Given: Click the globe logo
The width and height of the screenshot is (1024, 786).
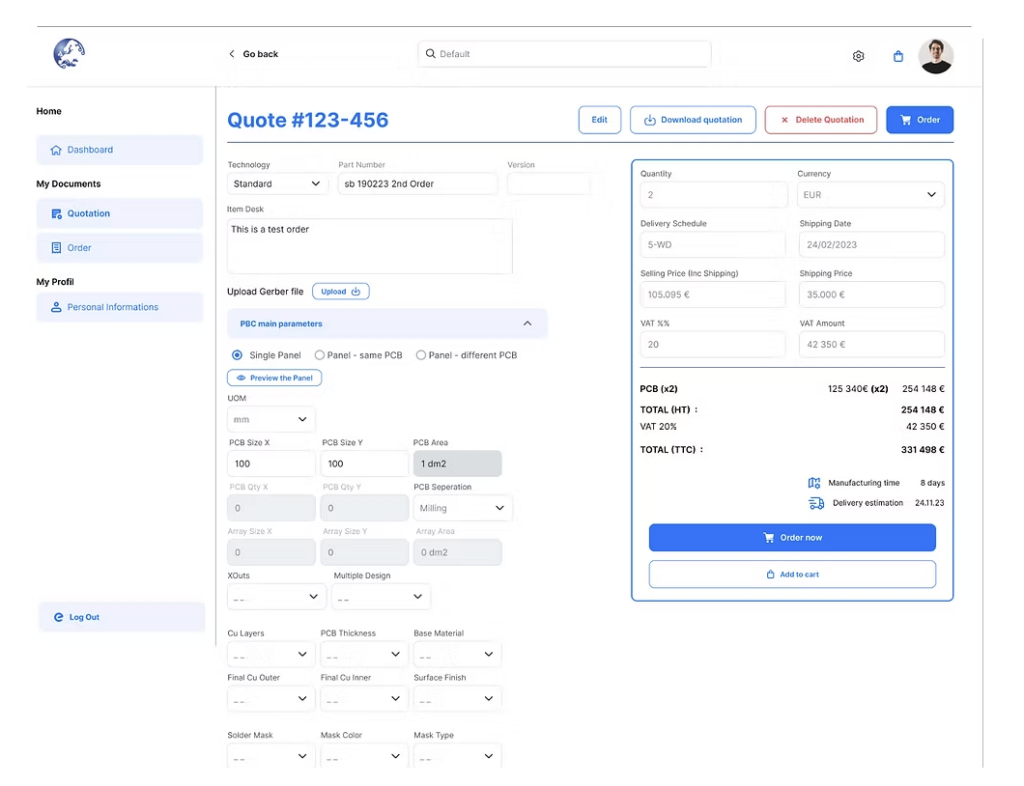Looking at the screenshot, I should [69, 54].
